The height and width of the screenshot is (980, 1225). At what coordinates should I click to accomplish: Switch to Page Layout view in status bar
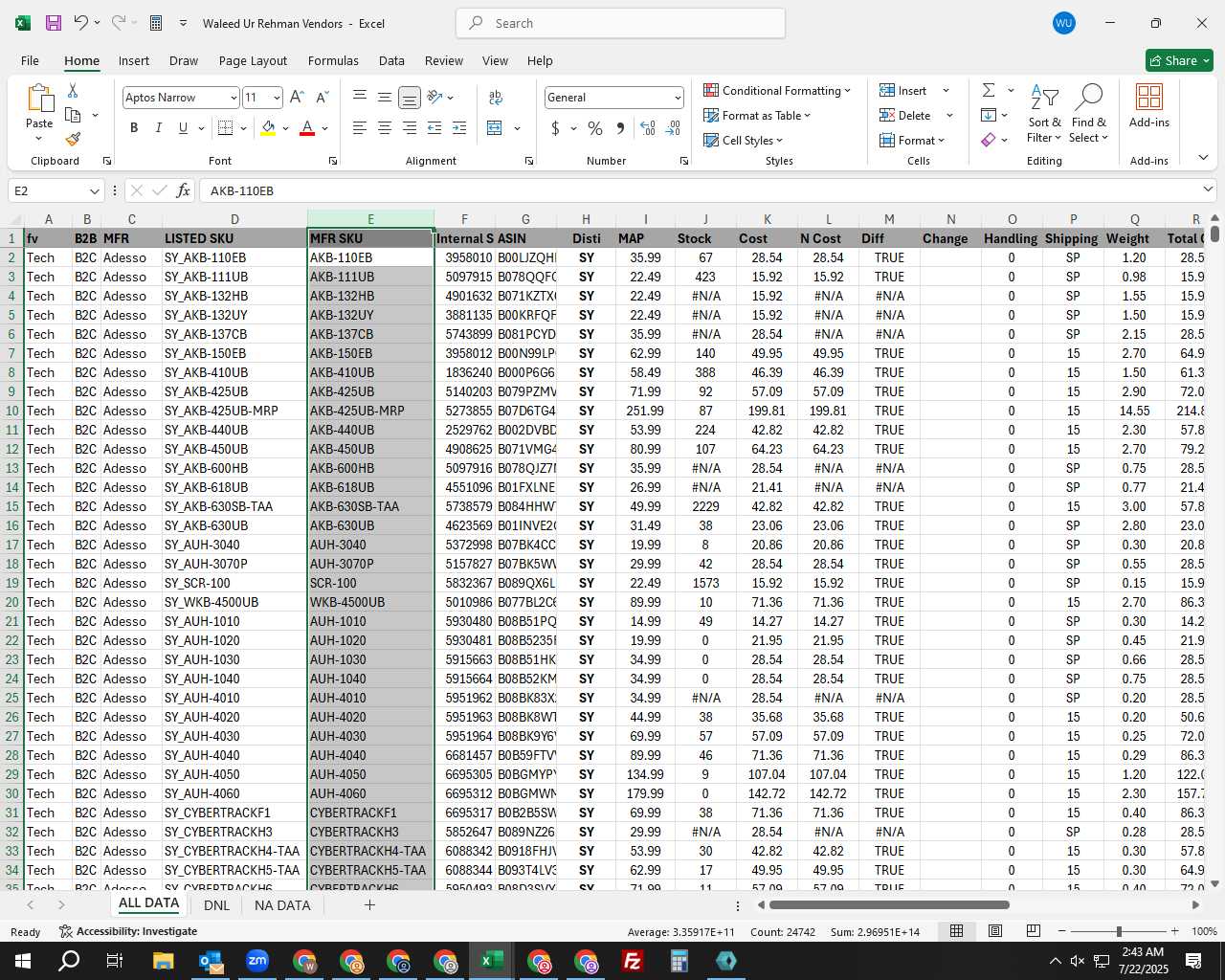(x=994, y=930)
